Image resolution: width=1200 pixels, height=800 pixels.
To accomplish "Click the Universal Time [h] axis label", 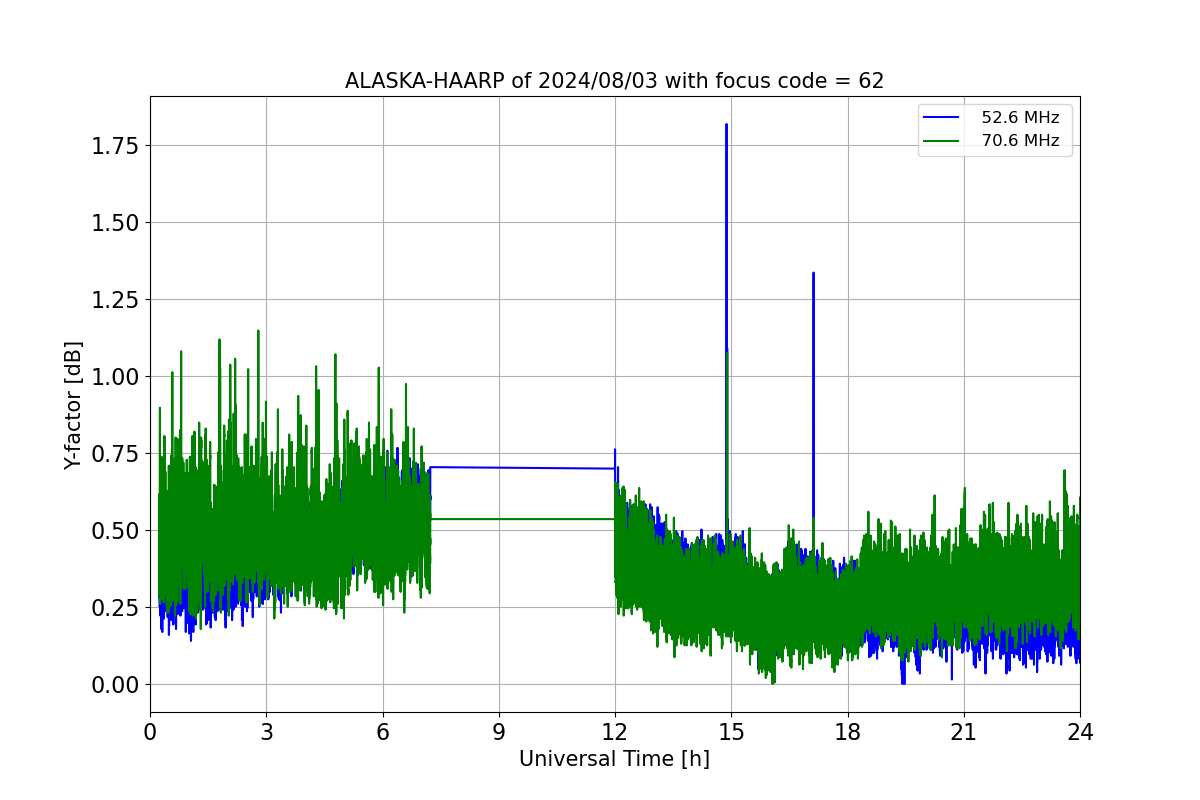I will tap(614, 759).
